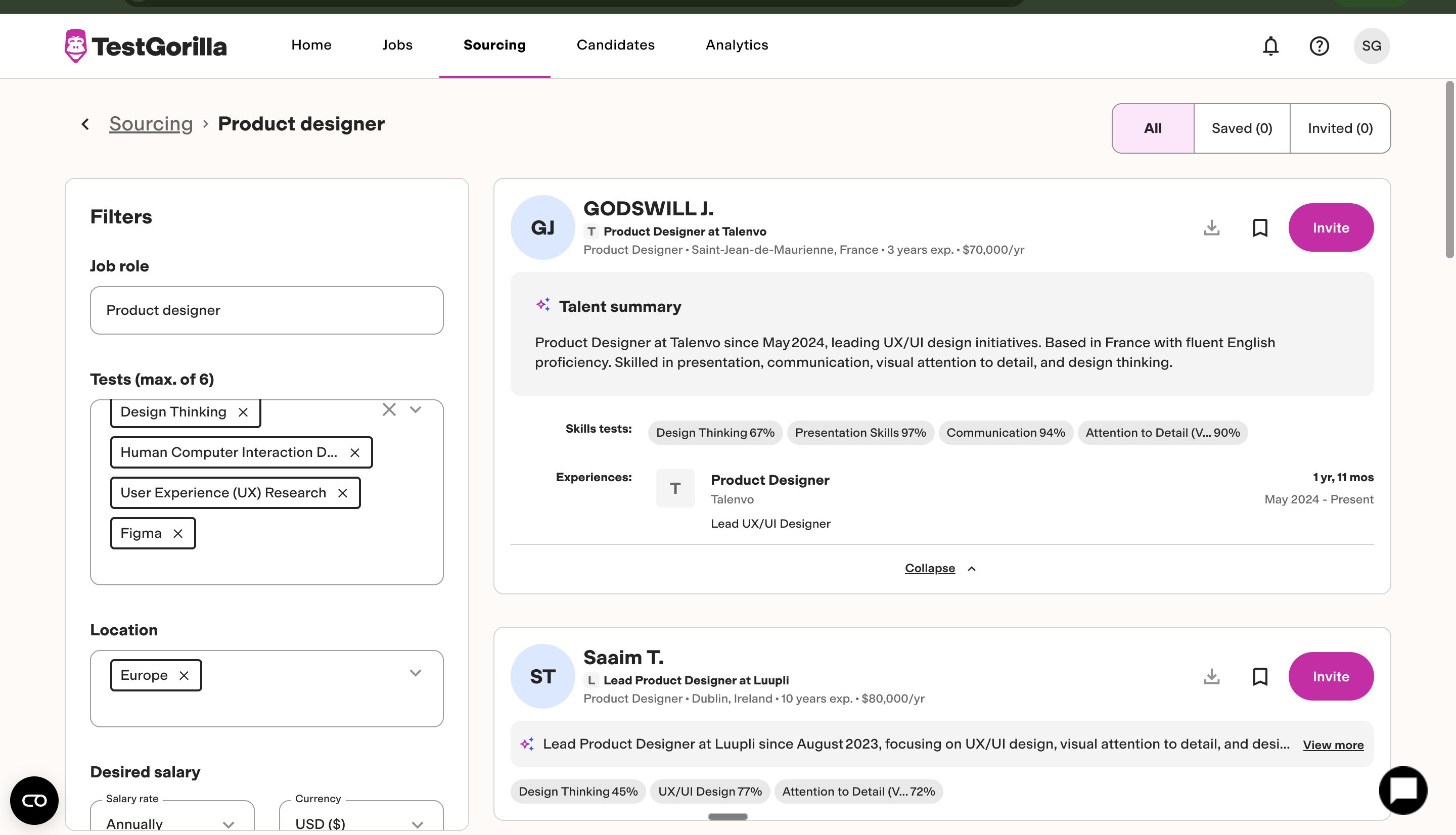Click the Communication 94% skill chip
The image size is (1456, 835).
(x=1006, y=433)
